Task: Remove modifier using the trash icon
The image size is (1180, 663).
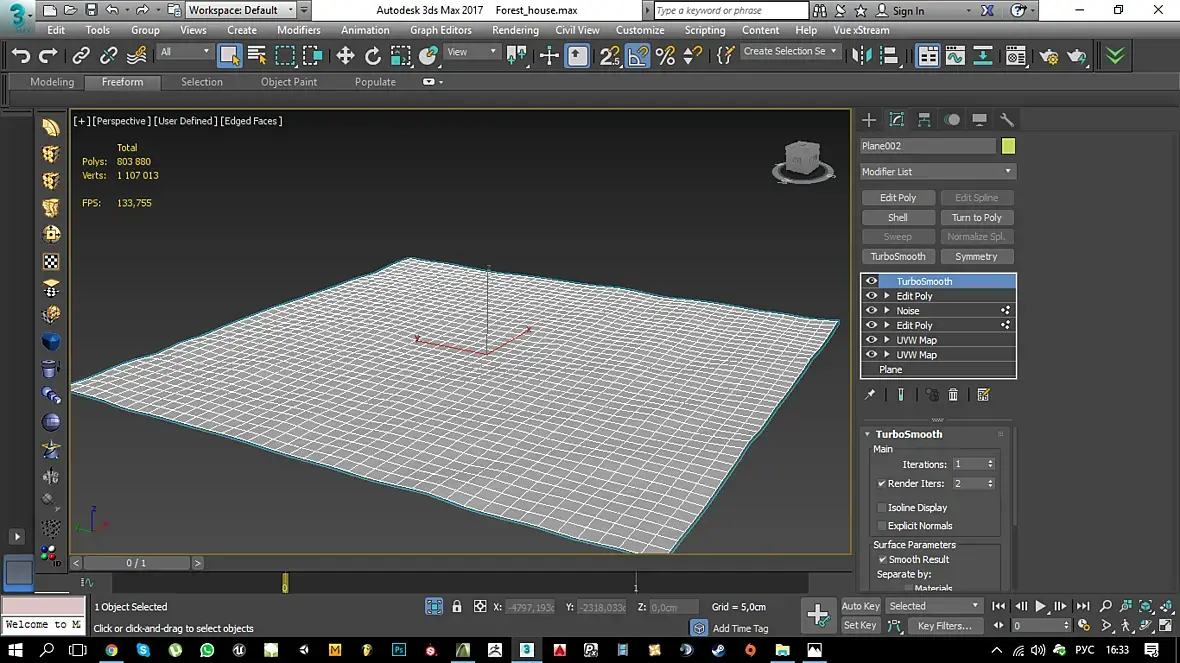Action: click(953, 395)
